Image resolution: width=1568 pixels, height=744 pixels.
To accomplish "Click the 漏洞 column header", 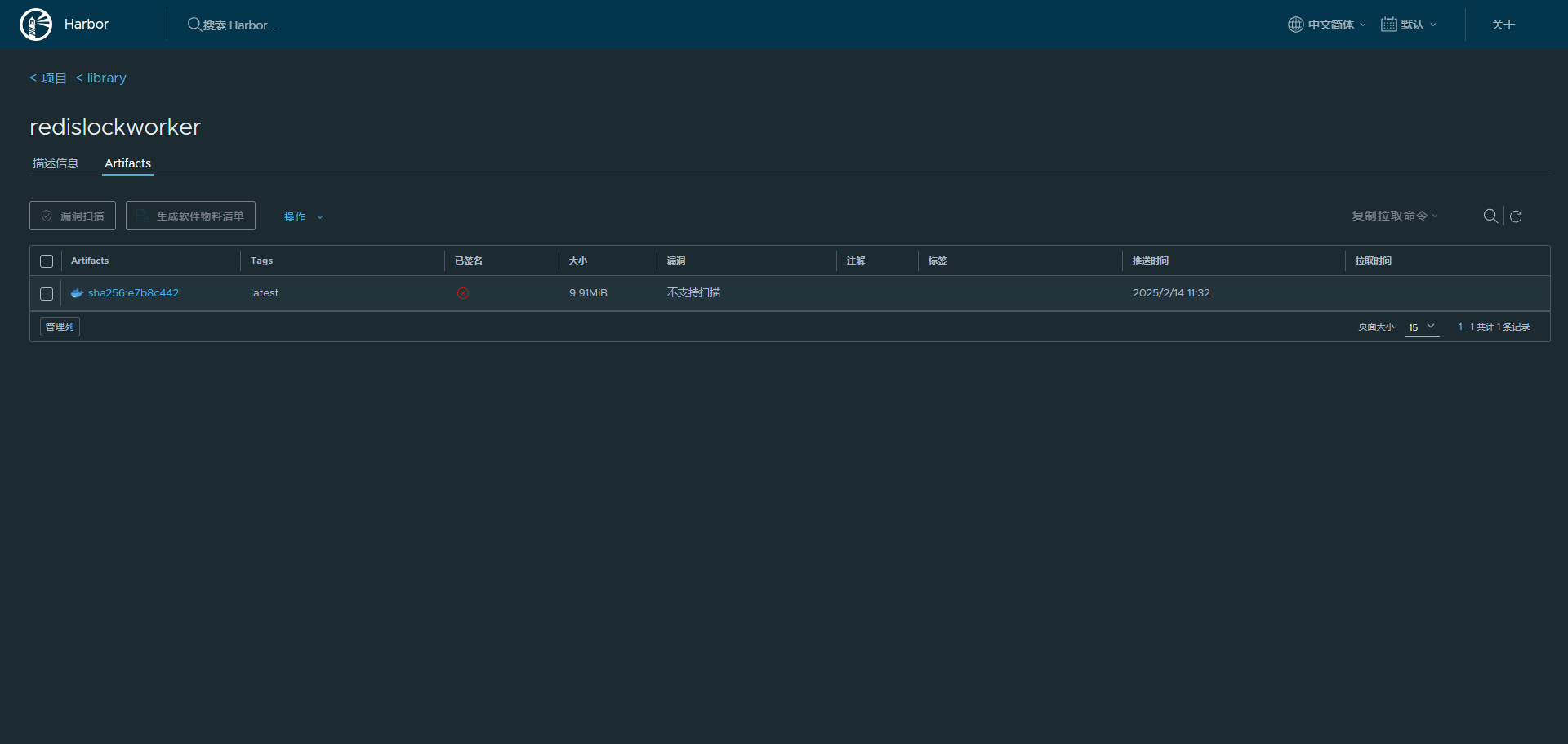I will (676, 261).
